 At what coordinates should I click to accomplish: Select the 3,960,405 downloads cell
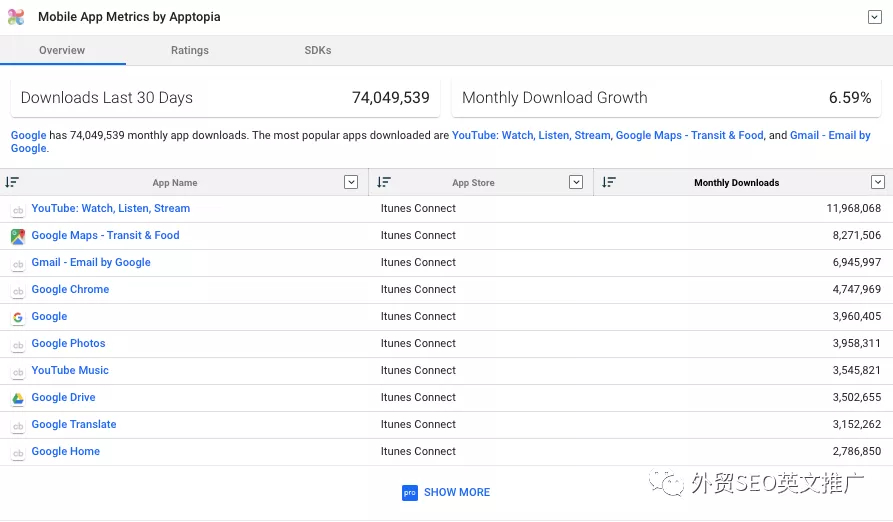pos(857,317)
